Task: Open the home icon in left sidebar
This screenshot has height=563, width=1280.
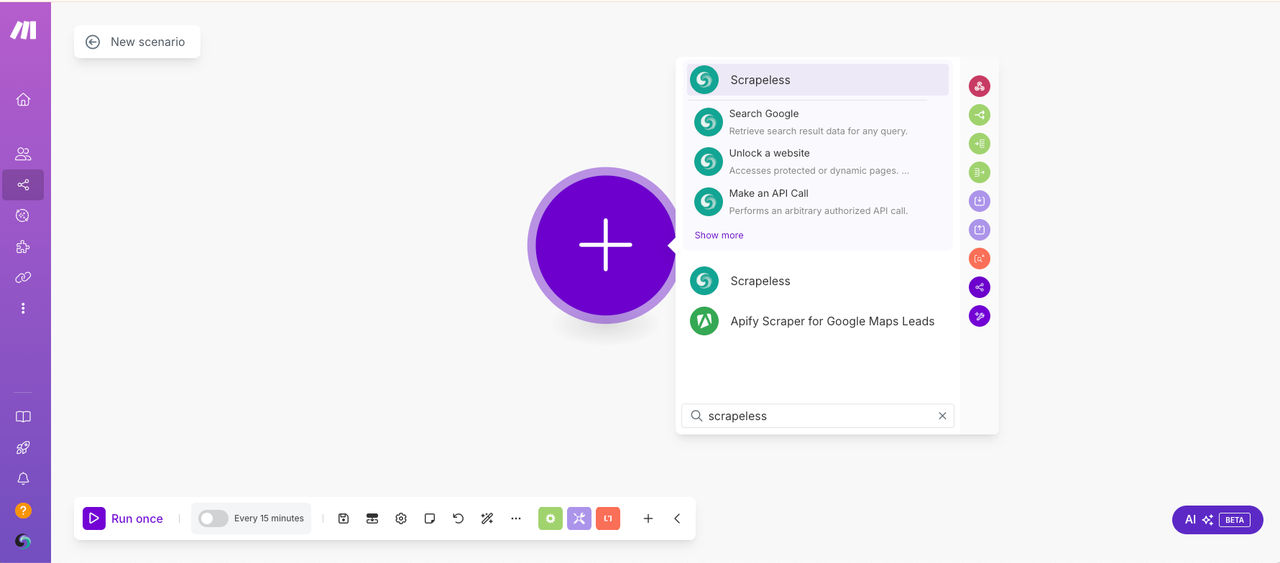Action: (x=23, y=99)
